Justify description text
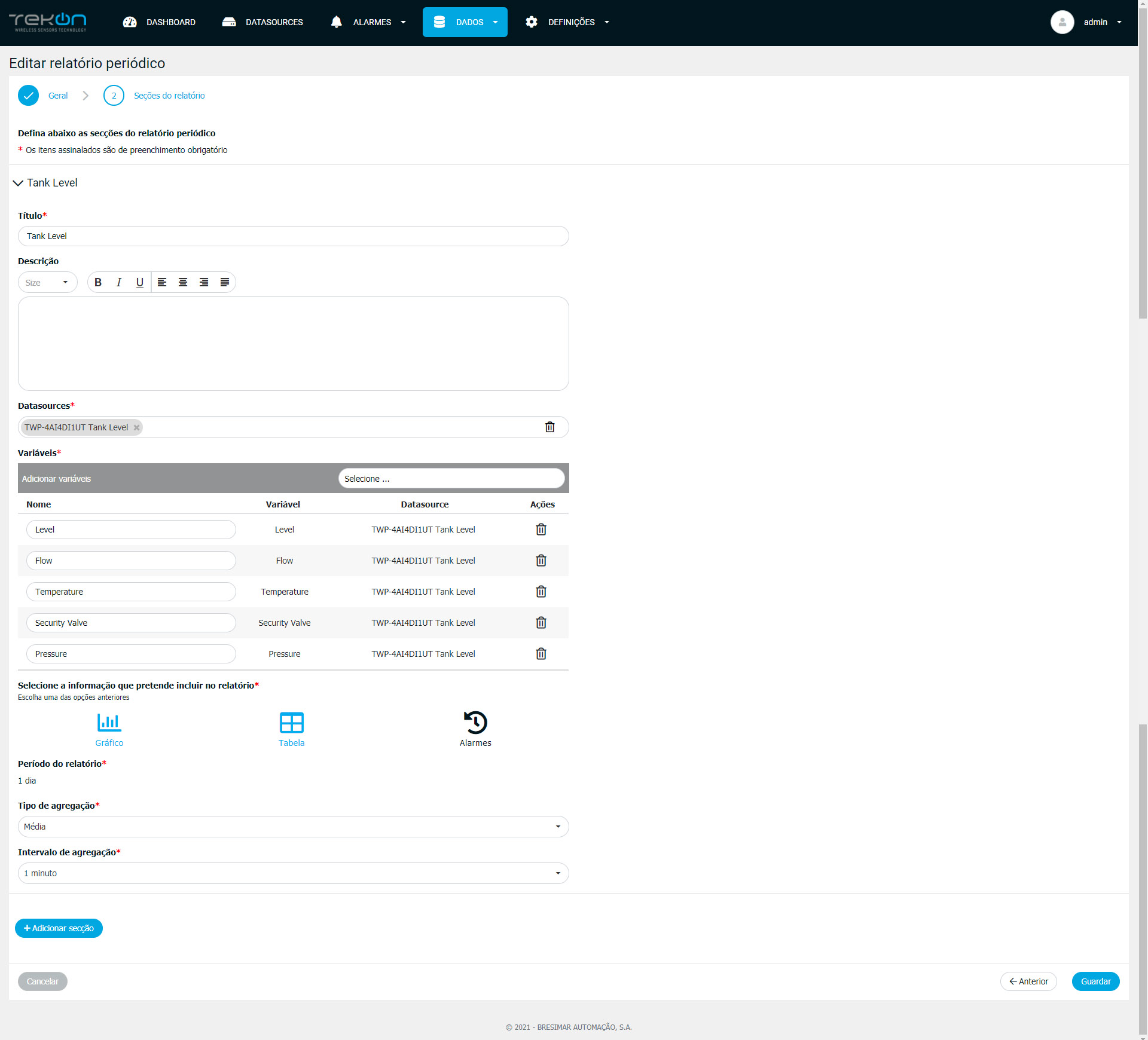1148x1040 pixels. (x=225, y=282)
